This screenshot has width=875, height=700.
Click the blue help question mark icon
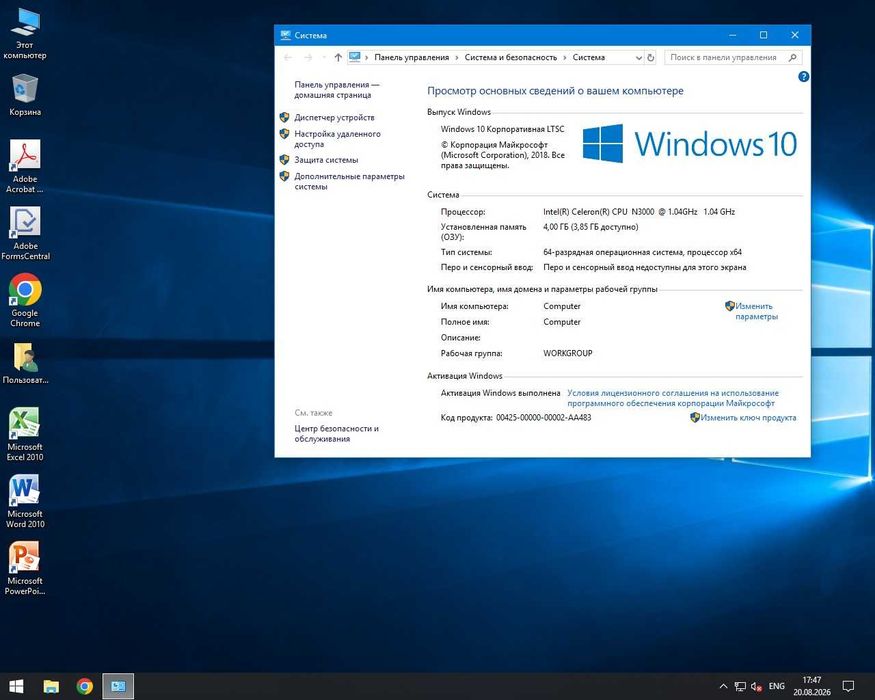click(803, 76)
